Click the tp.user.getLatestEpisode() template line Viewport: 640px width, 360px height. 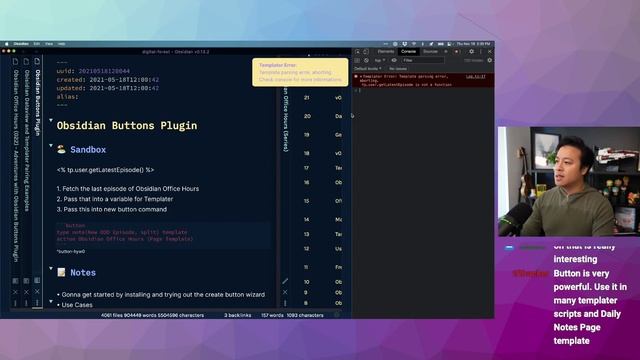105,170
